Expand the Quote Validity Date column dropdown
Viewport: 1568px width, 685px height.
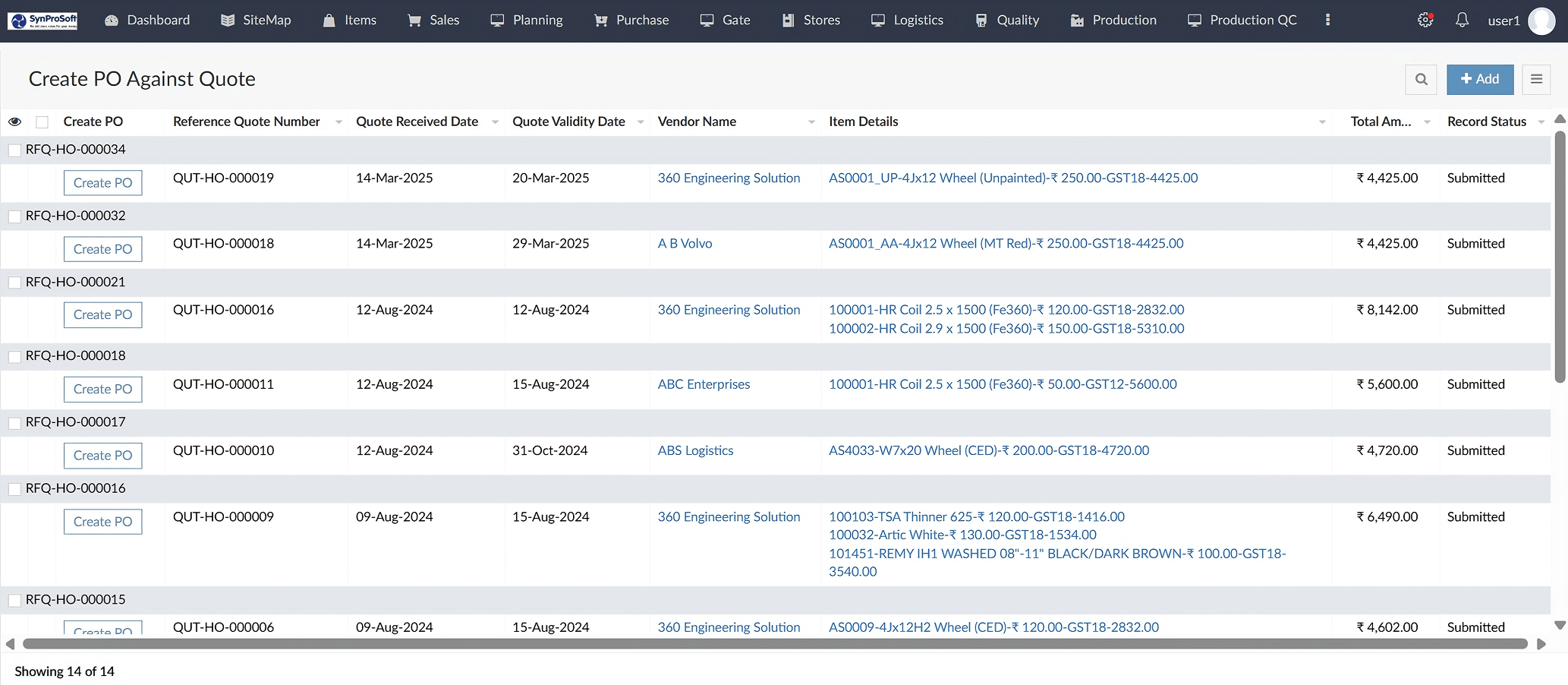coord(641,122)
